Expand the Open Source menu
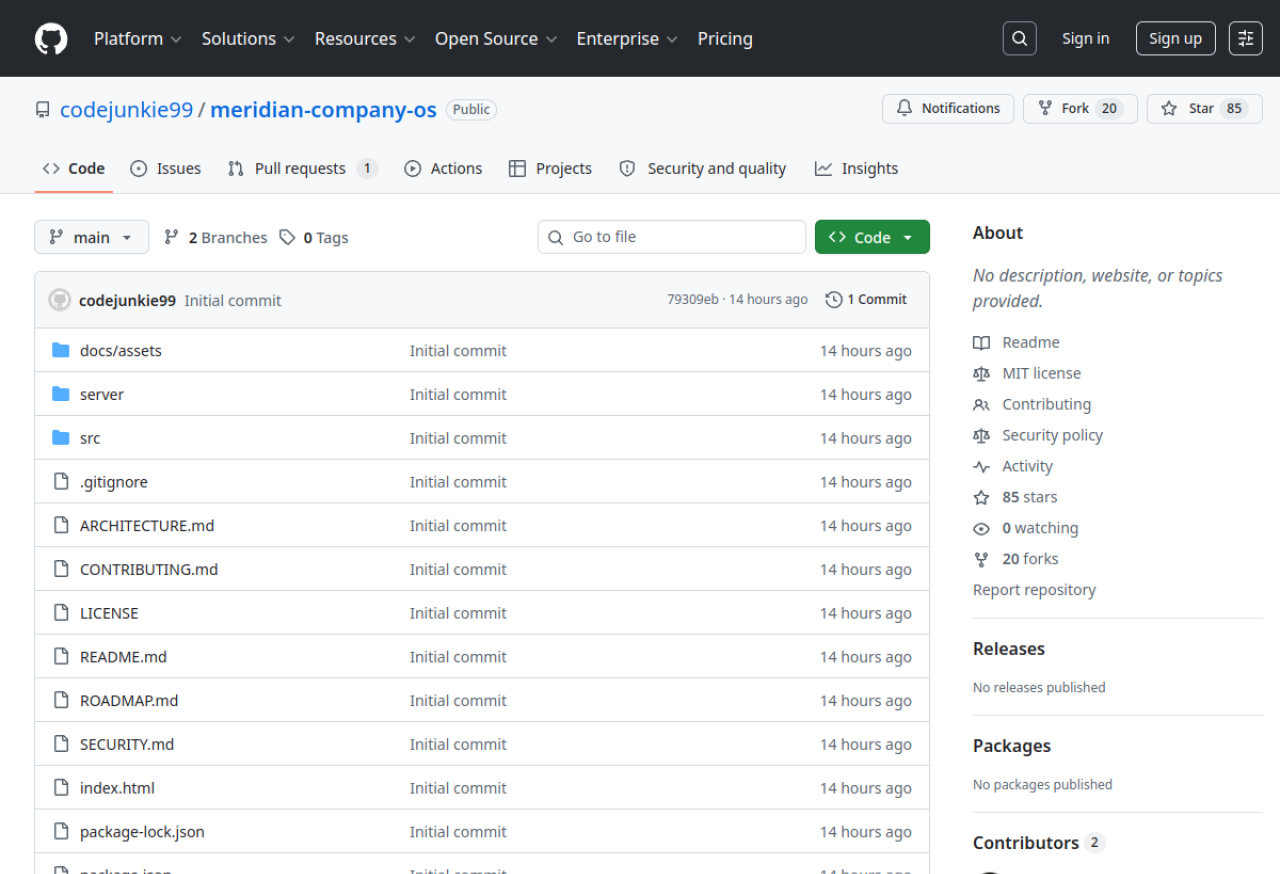Viewport: 1280px width, 874px height. [496, 39]
